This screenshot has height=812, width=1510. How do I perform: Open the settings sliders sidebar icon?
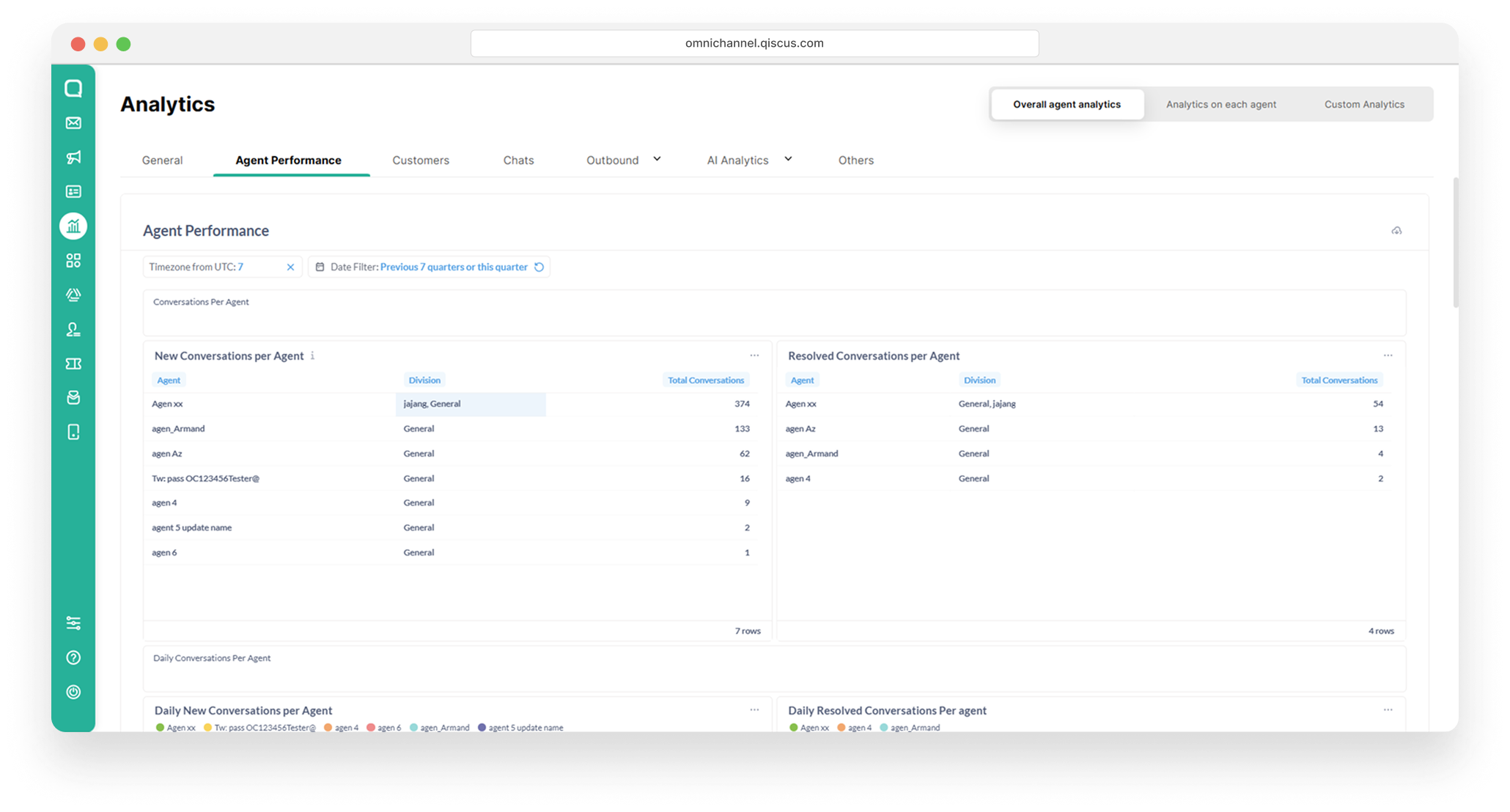point(73,623)
